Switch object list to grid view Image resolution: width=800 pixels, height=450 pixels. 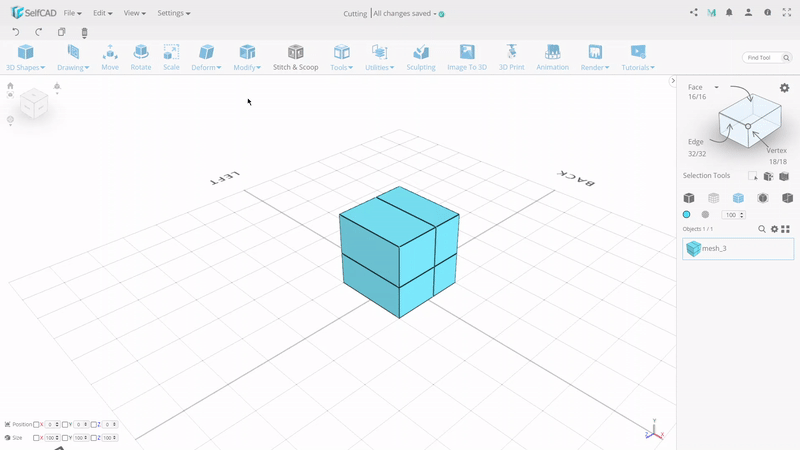point(786,229)
